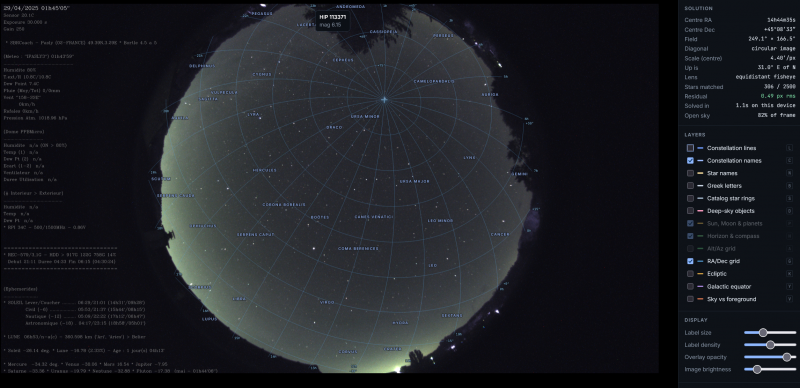
Task: Click the BOOTES constellation label
Action: pyautogui.click(x=320, y=217)
